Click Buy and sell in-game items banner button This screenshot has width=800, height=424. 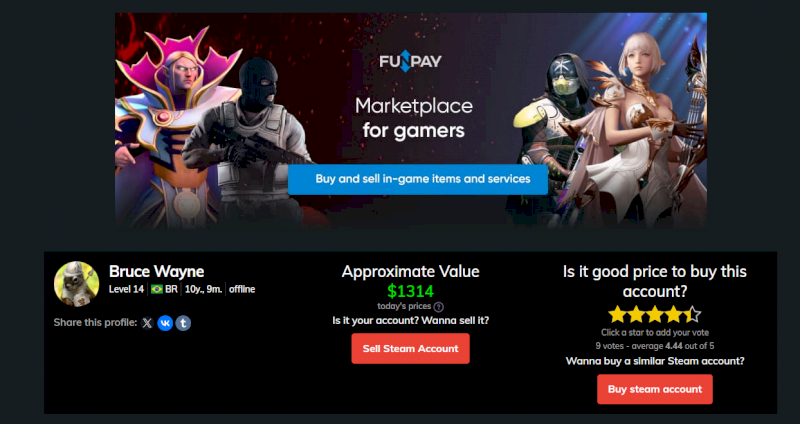pyautogui.click(x=418, y=179)
